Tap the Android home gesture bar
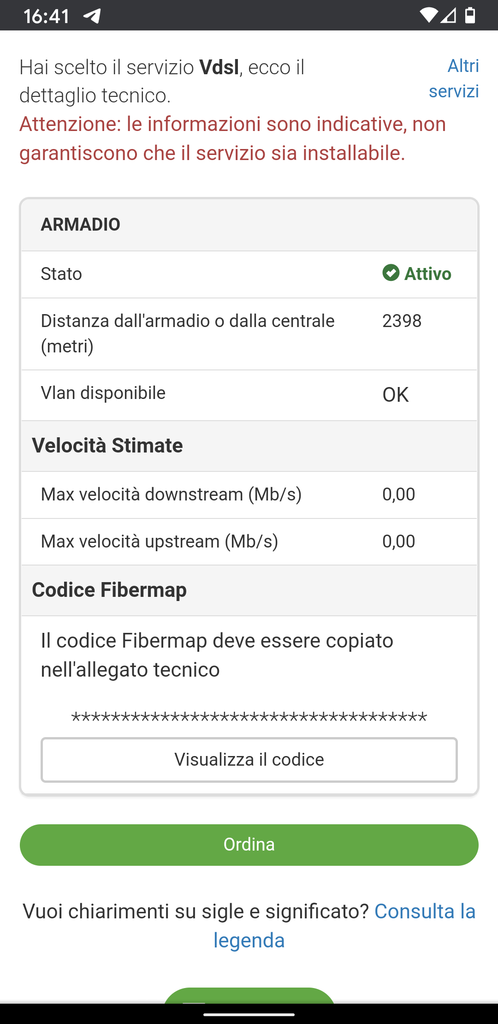 coord(249,1014)
